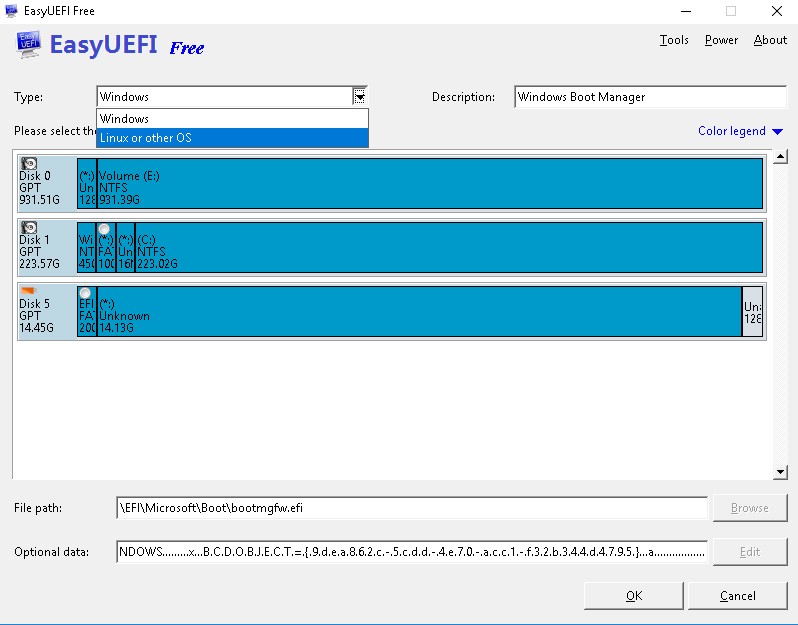798x625 pixels.
Task: Click the Browse button
Action: coord(750,507)
